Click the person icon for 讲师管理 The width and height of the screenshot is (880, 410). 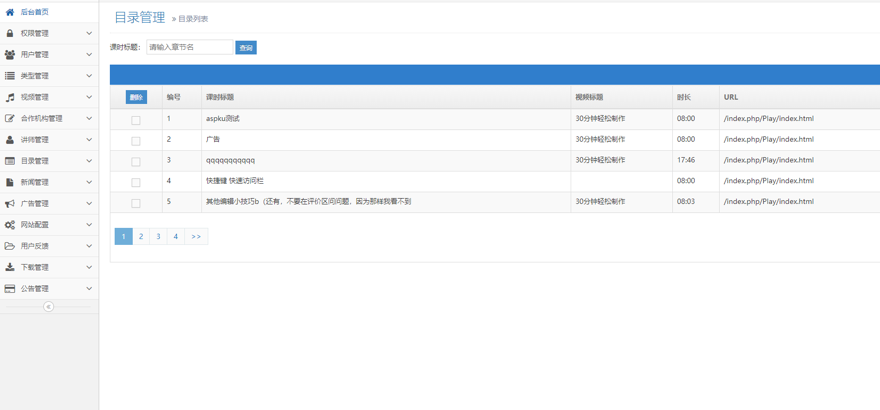pos(10,140)
